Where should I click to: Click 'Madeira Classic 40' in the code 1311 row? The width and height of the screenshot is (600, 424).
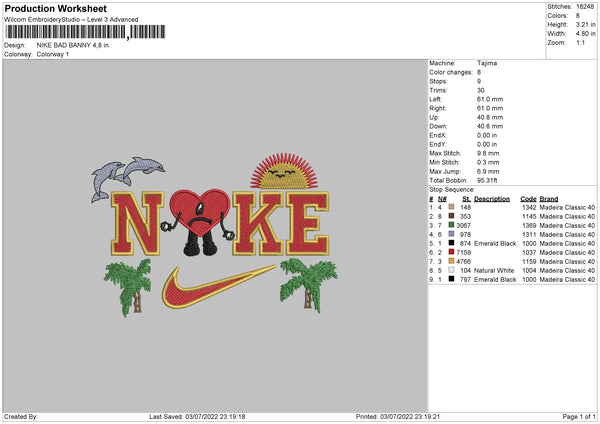click(x=567, y=235)
